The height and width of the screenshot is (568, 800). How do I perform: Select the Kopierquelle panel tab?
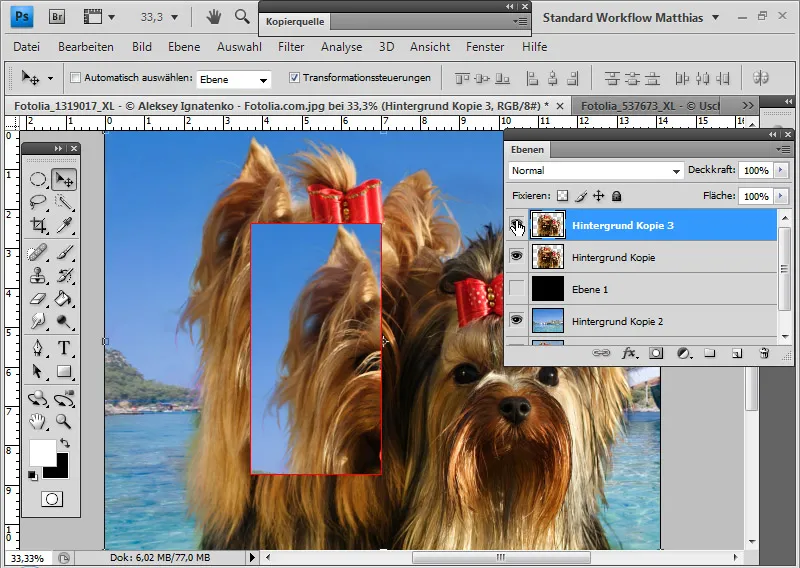coord(295,22)
